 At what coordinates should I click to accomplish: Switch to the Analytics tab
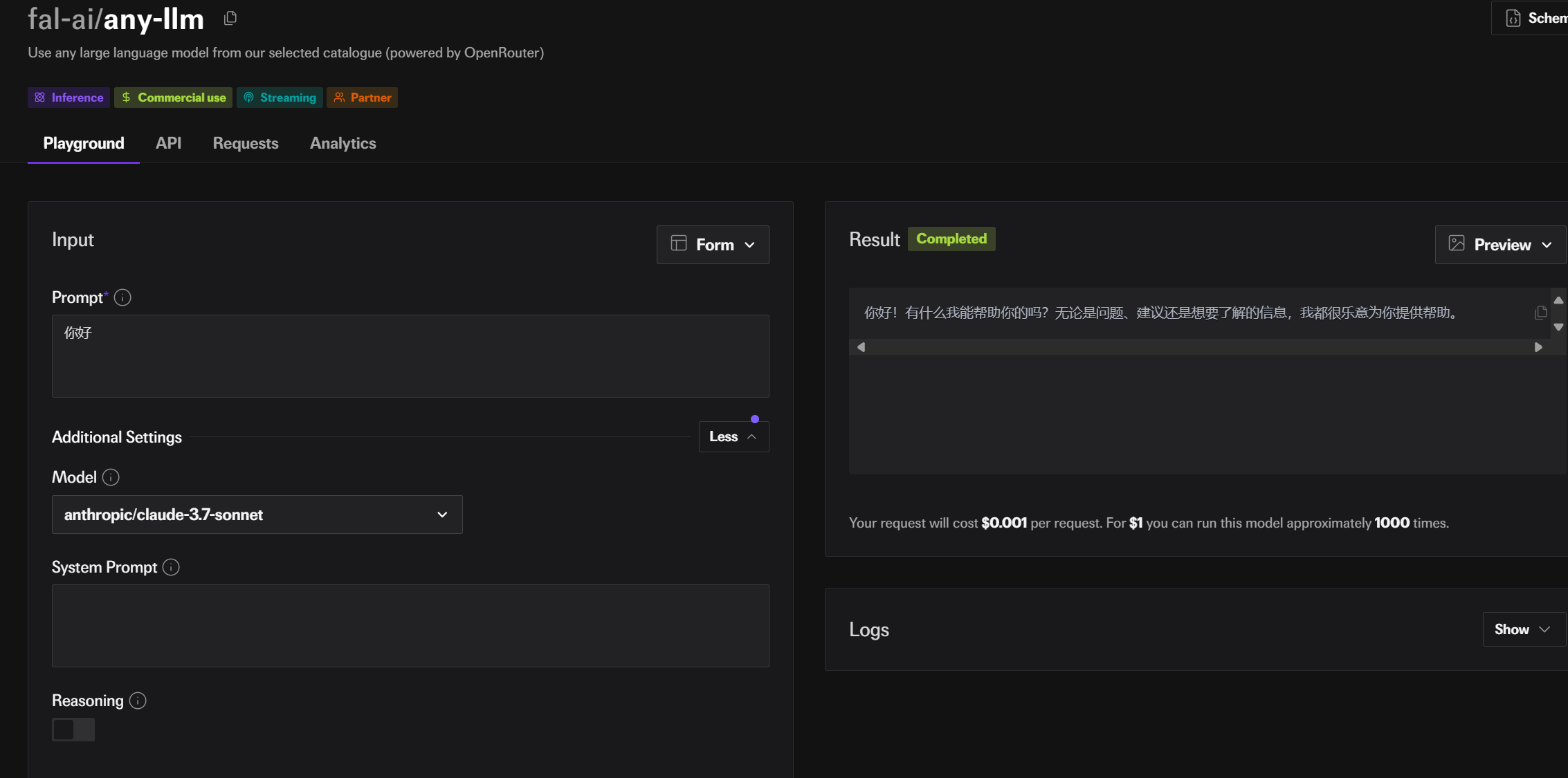[x=343, y=143]
